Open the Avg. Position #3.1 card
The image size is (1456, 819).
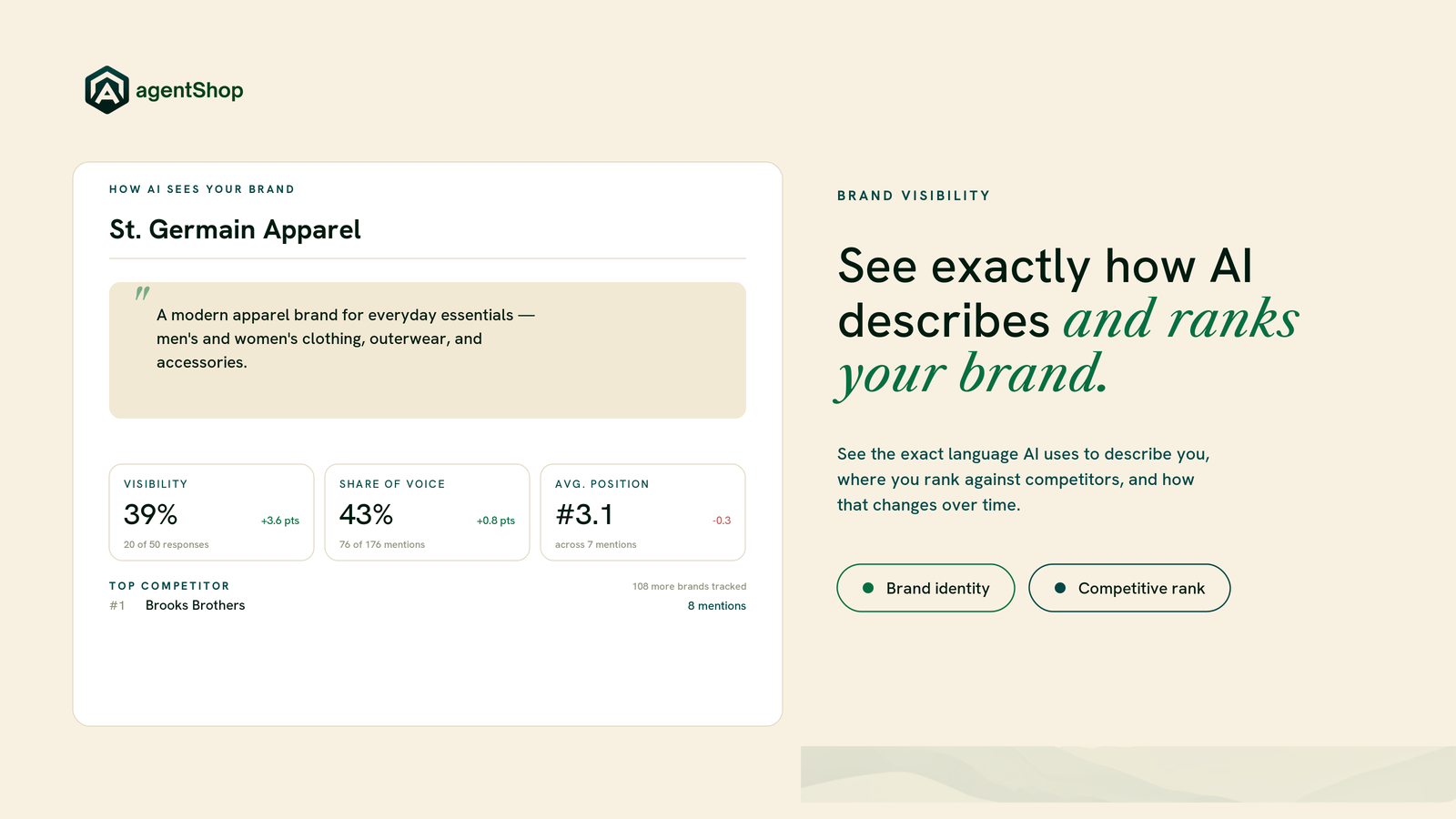(x=642, y=512)
